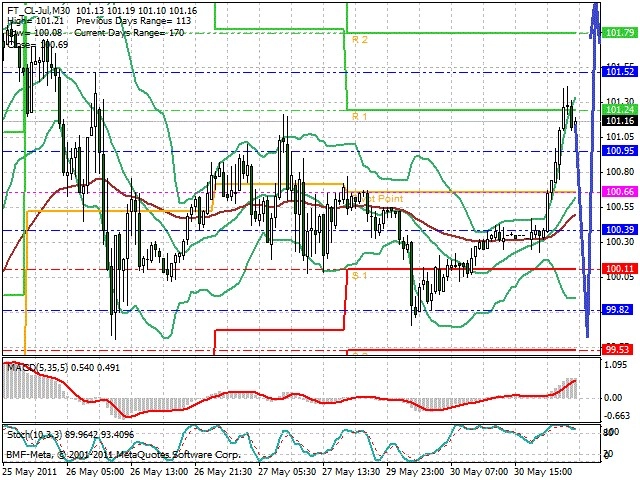Select the current price label 101.16
Image resolution: width=640 pixels, height=480 pixels.
coord(618,120)
